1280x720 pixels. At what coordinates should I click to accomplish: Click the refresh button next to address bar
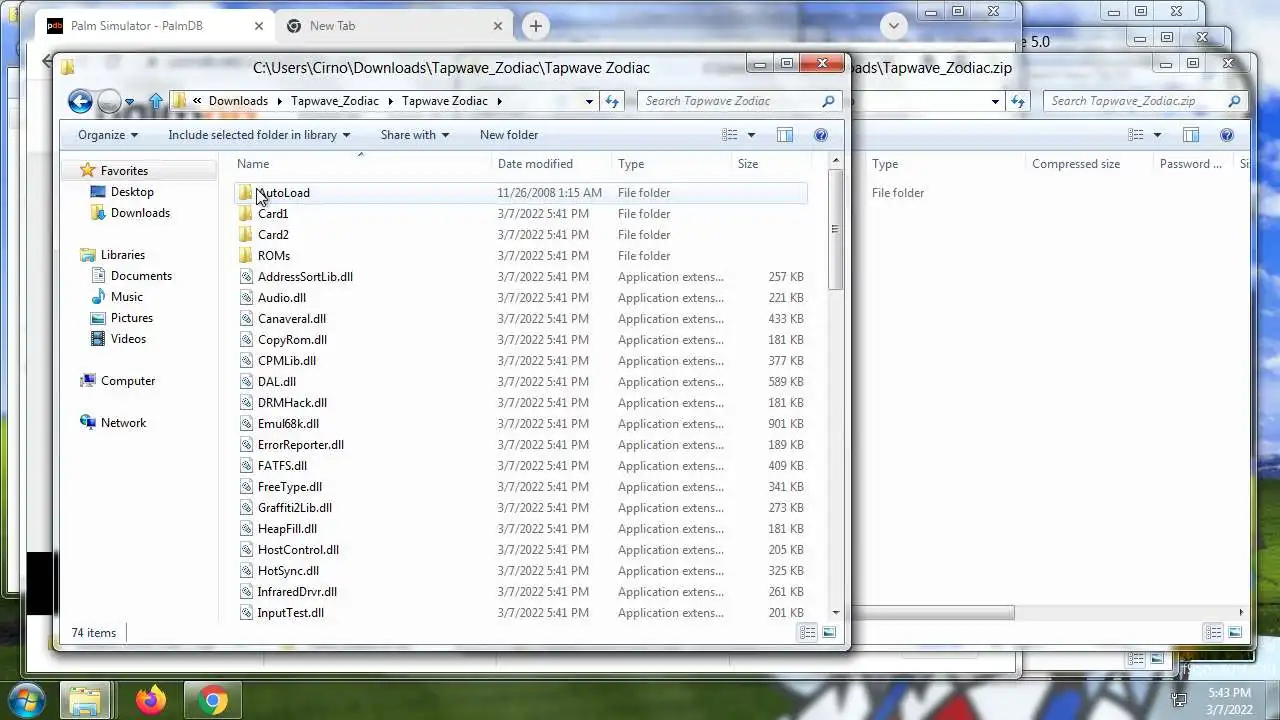[613, 101]
